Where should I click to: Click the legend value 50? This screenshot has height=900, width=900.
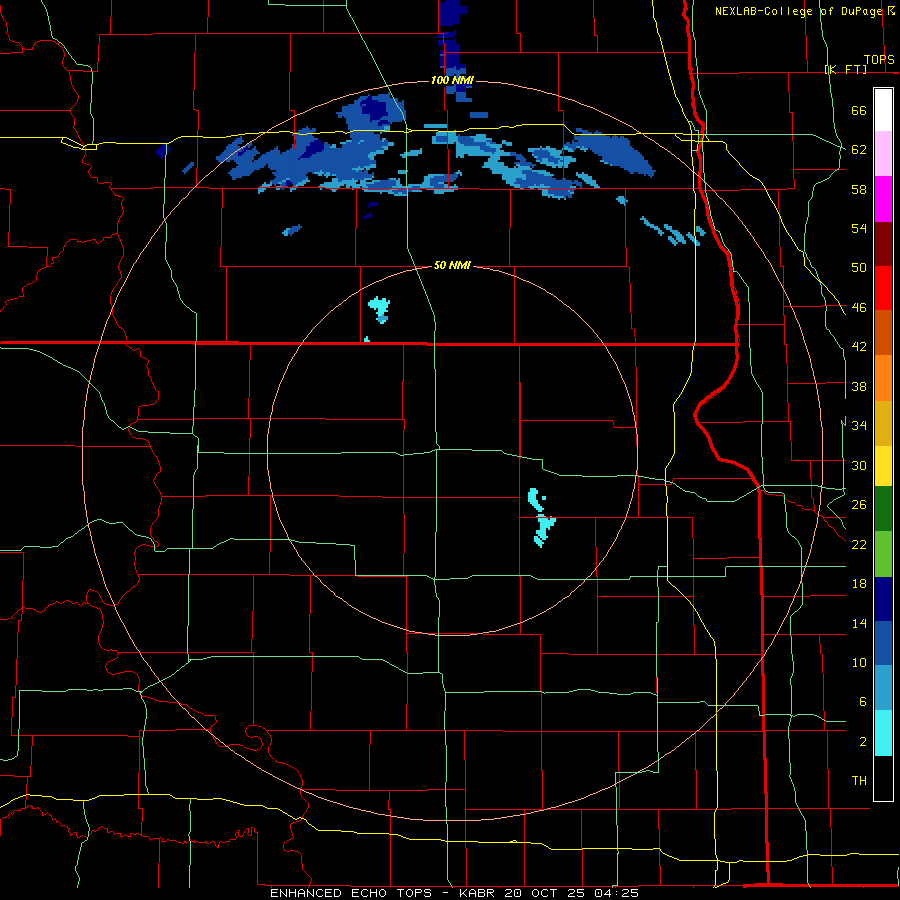(859, 268)
